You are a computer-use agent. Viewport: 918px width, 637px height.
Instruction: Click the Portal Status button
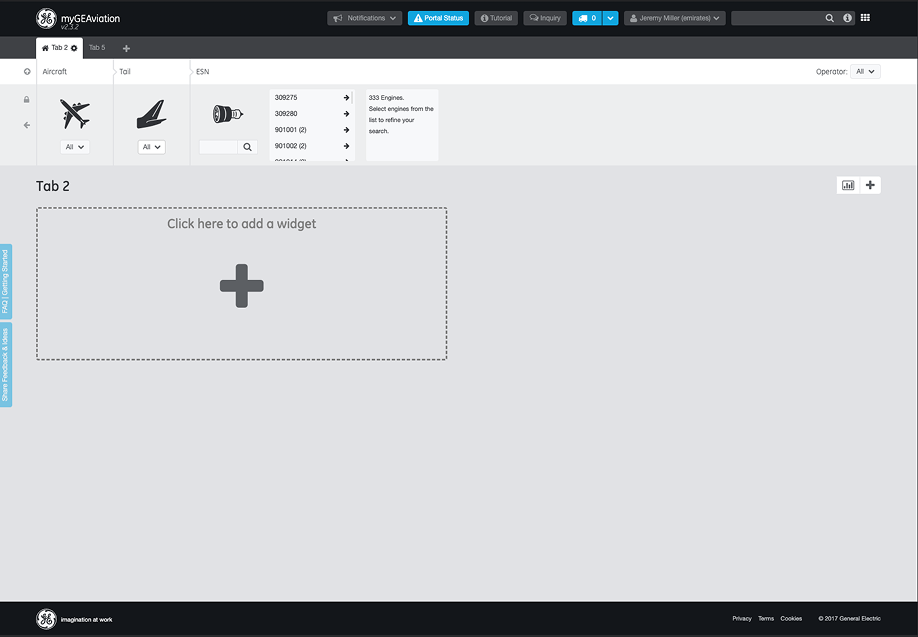pos(438,18)
